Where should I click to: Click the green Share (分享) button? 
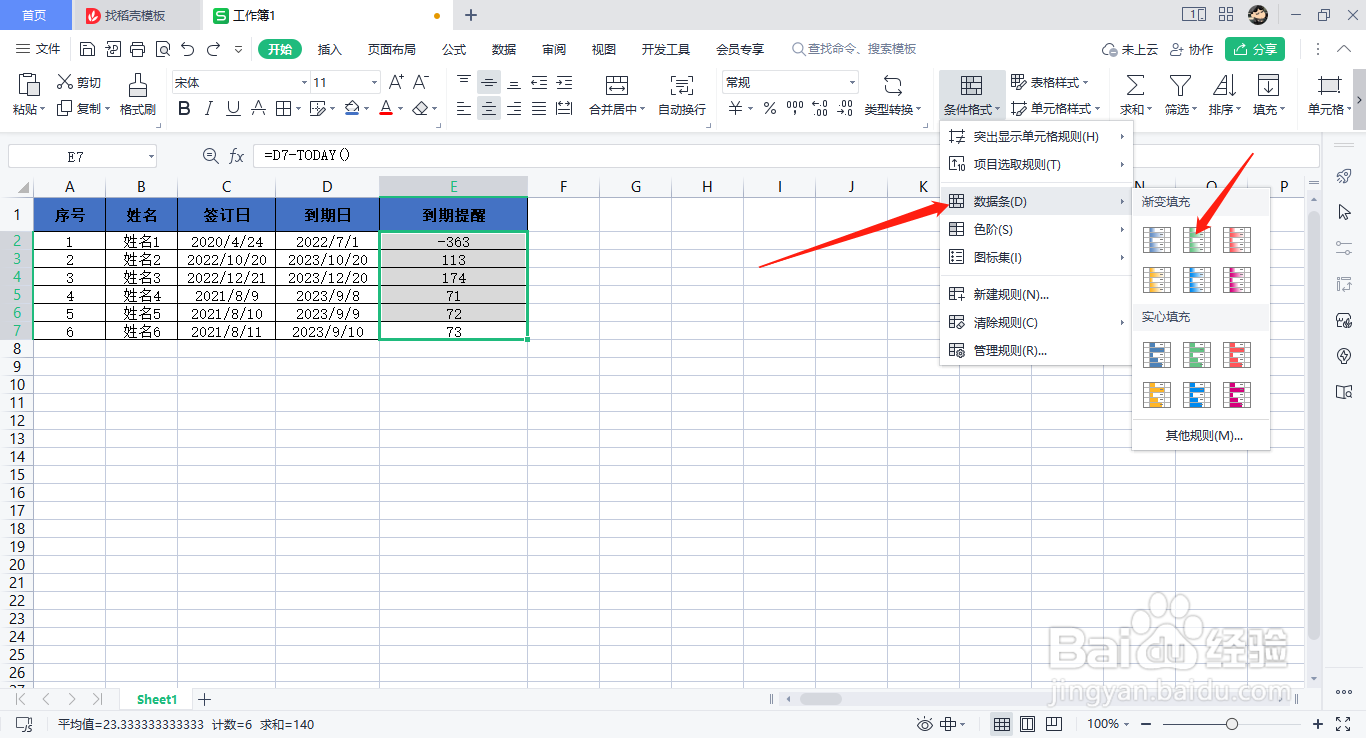point(1255,49)
